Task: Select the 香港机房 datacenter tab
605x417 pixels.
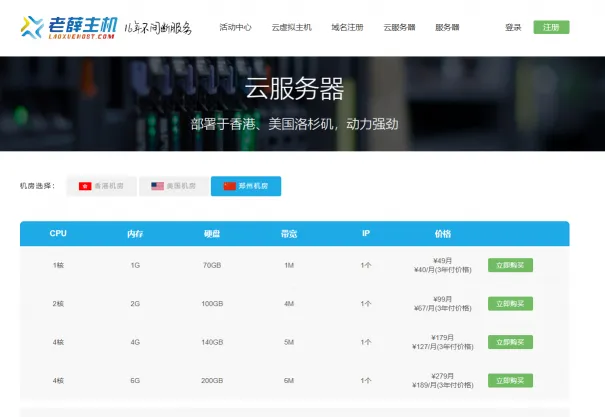Action: tap(102, 186)
